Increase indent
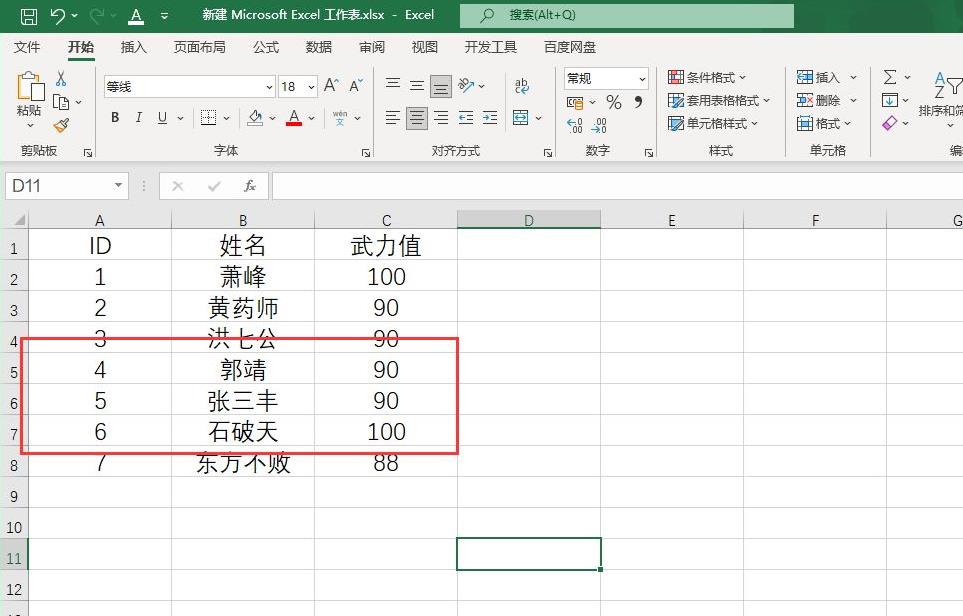 [x=490, y=117]
